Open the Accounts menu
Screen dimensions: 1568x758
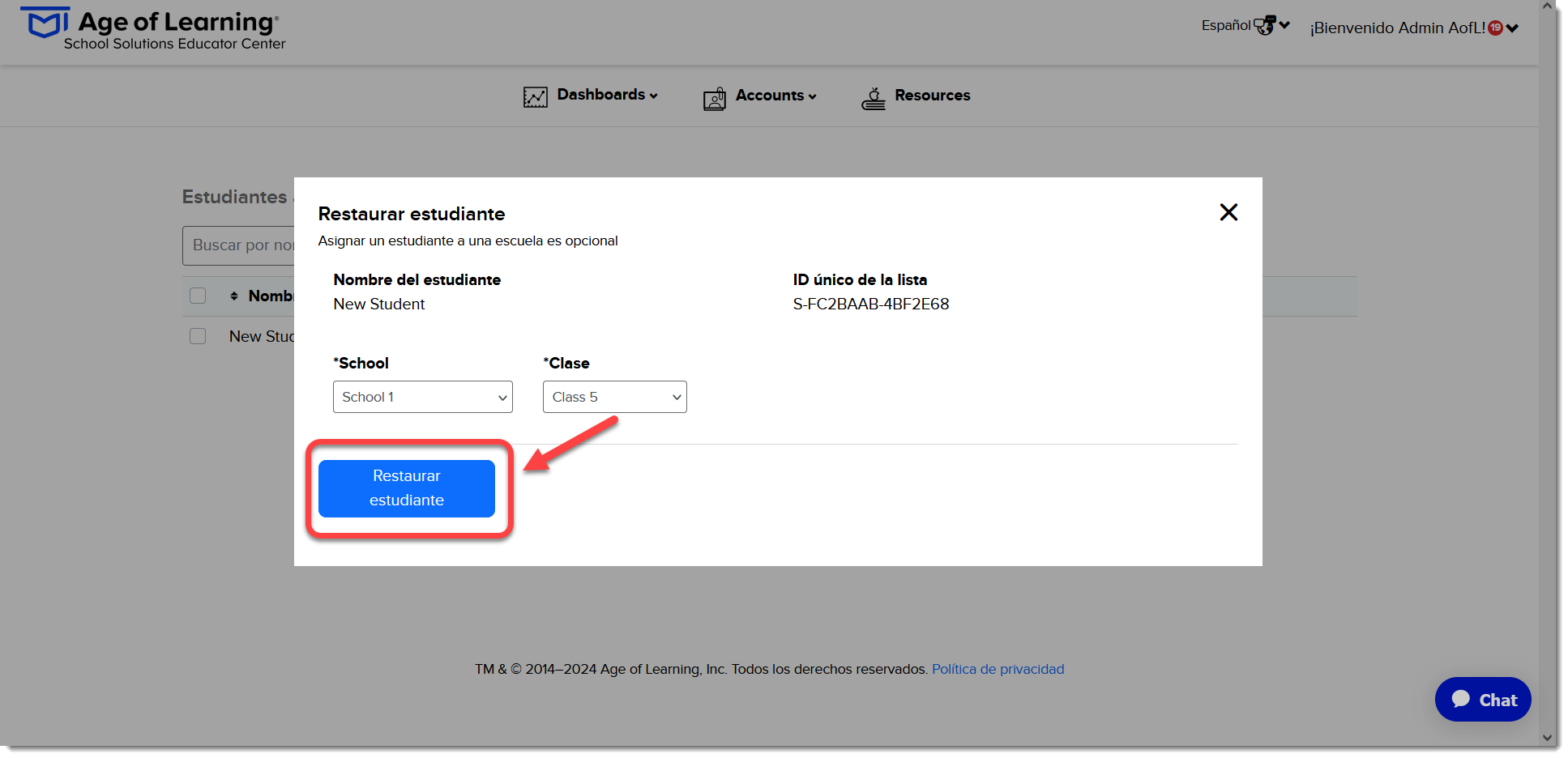coord(775,96)
